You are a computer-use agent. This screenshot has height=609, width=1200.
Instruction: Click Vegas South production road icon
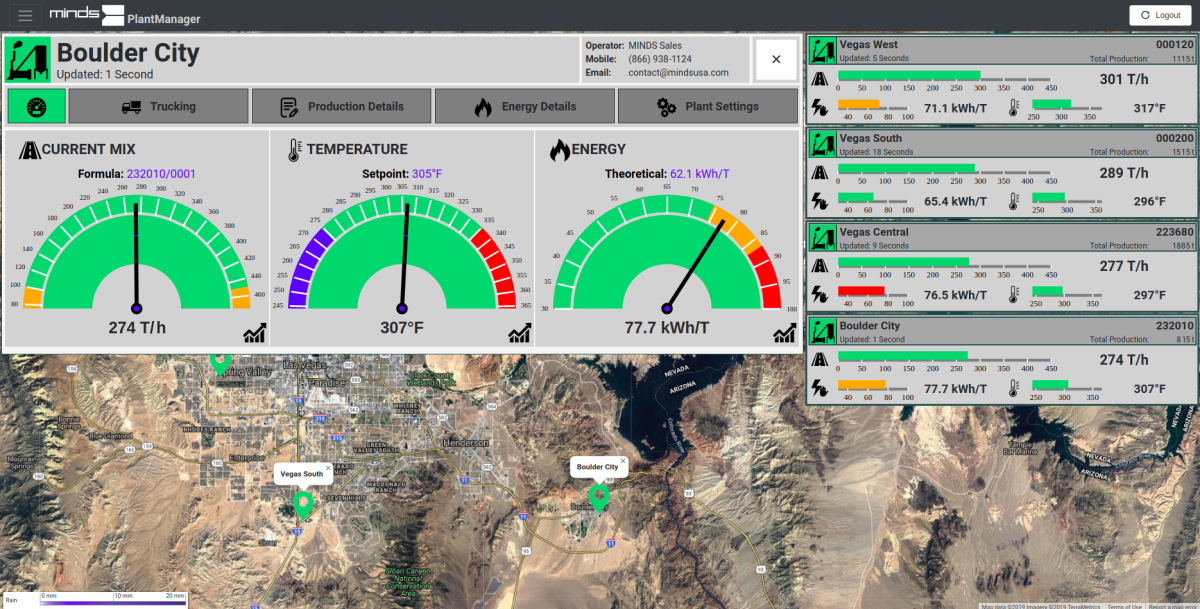[819, 173]
